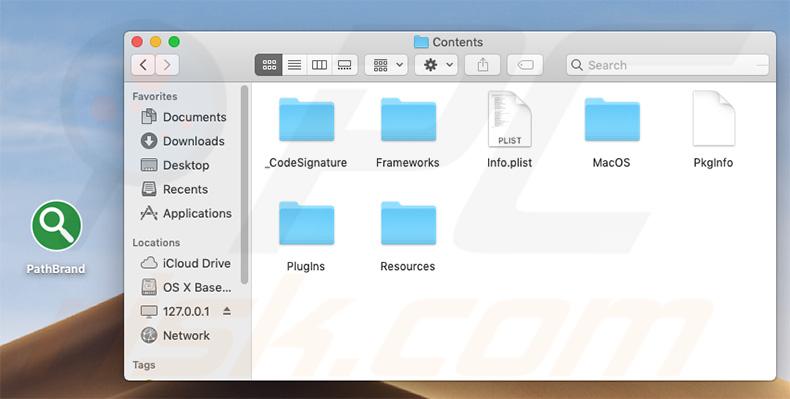790x399 pixels.
Task: Select the PlugIns folder icon
Action: tap(306, 224)
